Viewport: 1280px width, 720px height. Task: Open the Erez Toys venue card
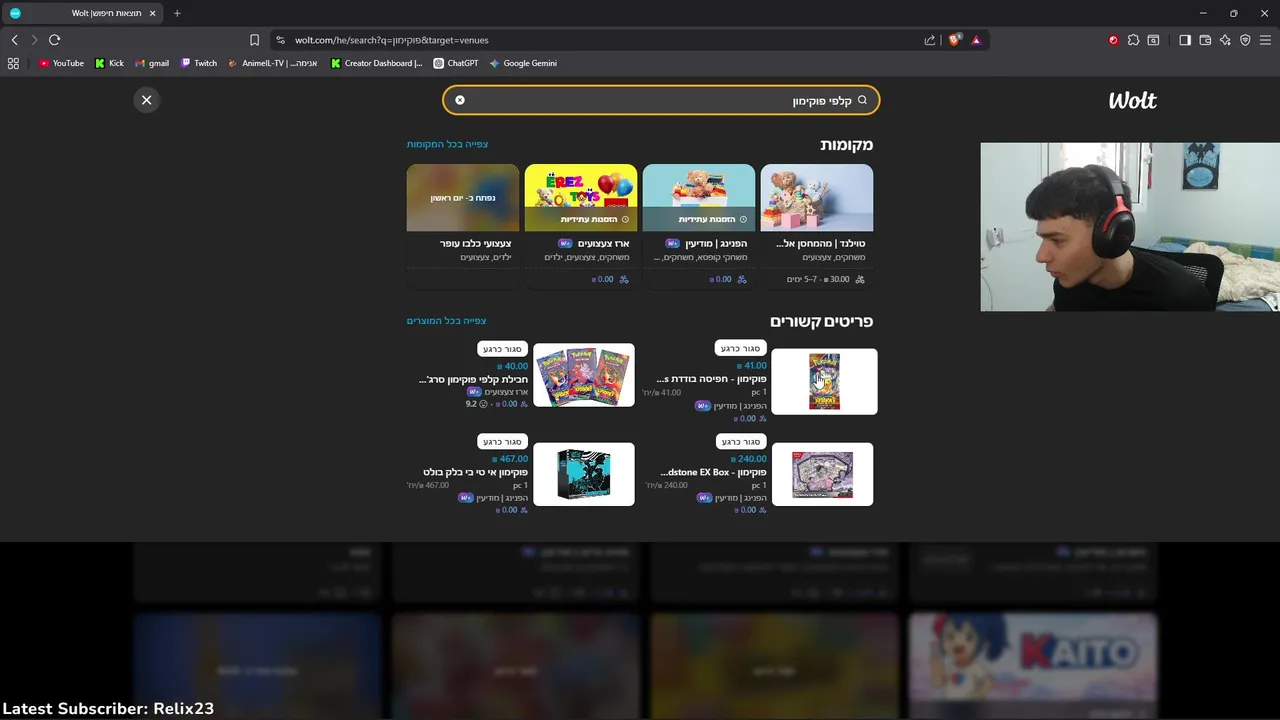581,226
